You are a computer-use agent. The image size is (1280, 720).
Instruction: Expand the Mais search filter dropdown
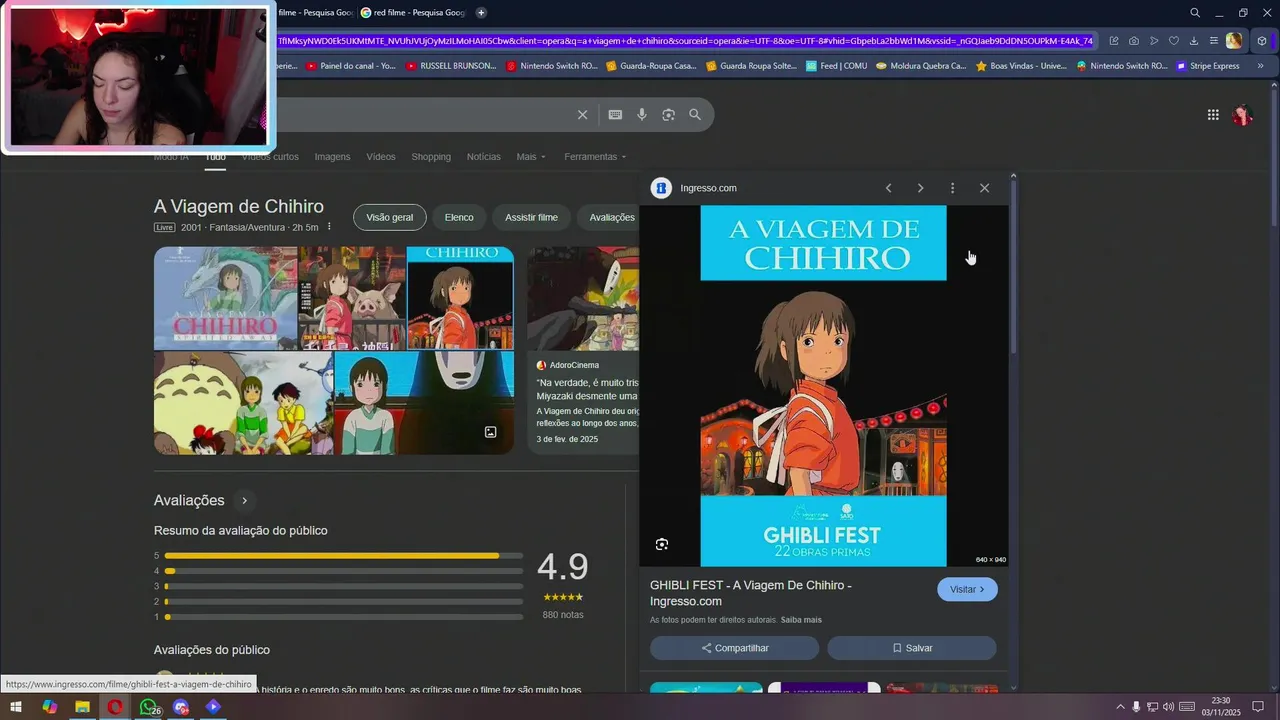(x=531, y=157)
